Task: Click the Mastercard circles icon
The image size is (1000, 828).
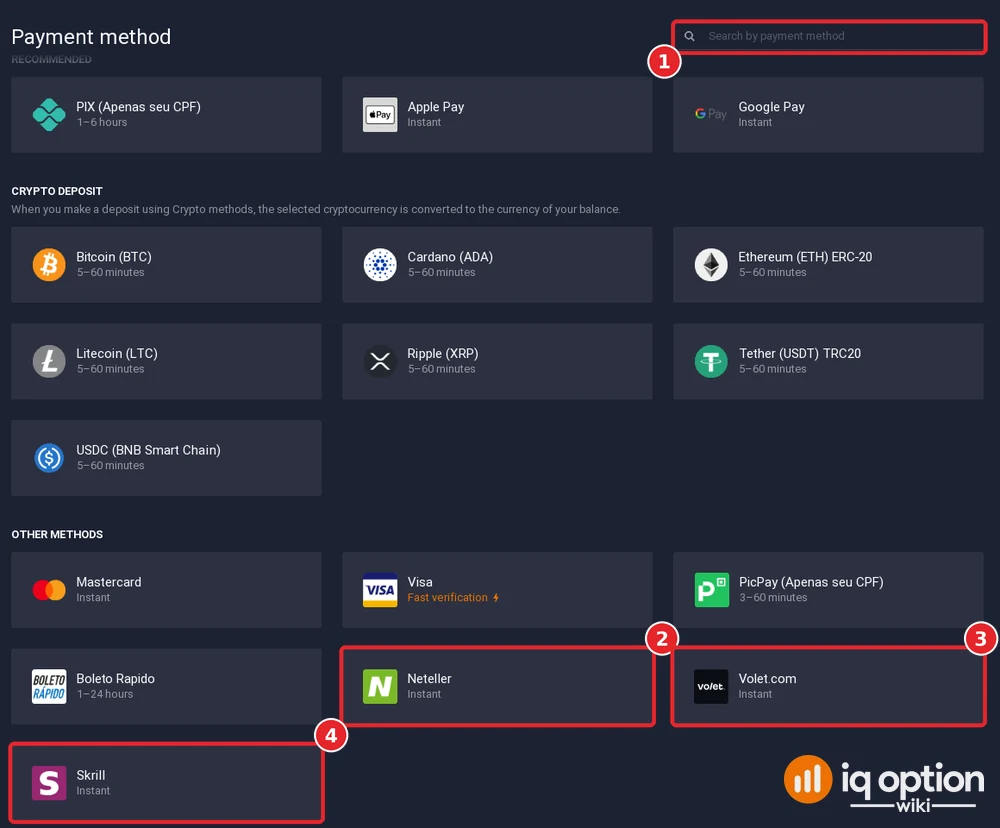Action: (49, 590)
